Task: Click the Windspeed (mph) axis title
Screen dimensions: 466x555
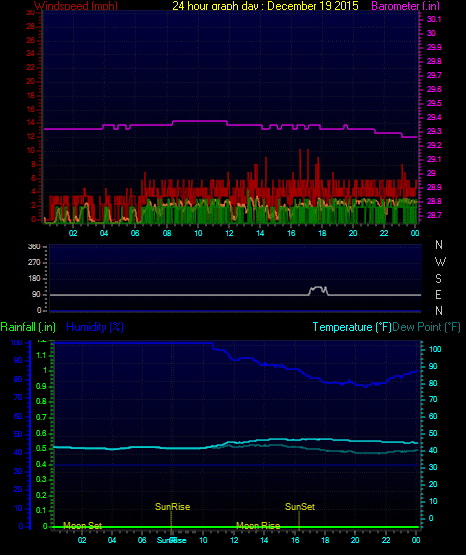Action: [x=76, y=6]
